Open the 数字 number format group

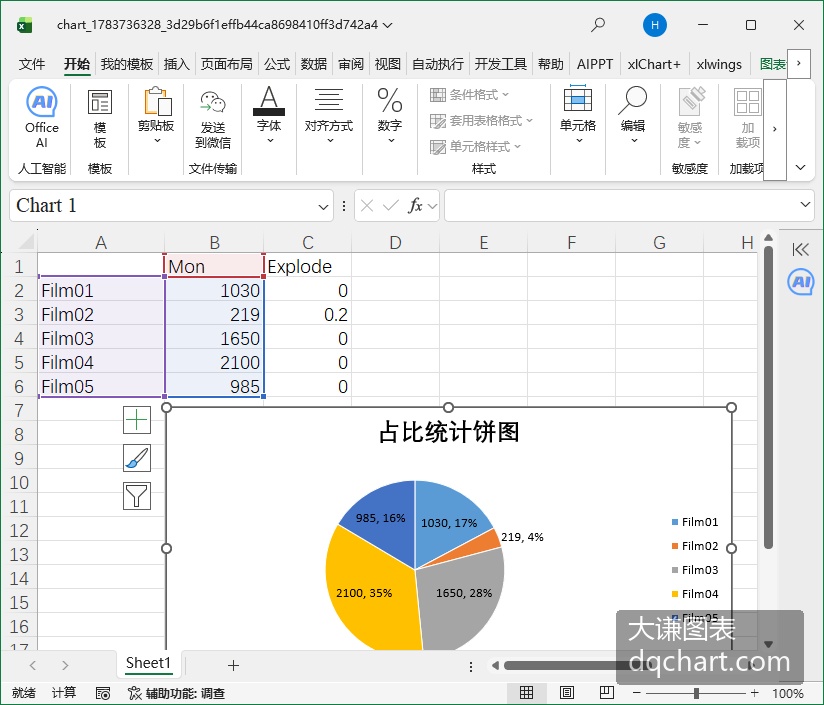click(390, 115)
